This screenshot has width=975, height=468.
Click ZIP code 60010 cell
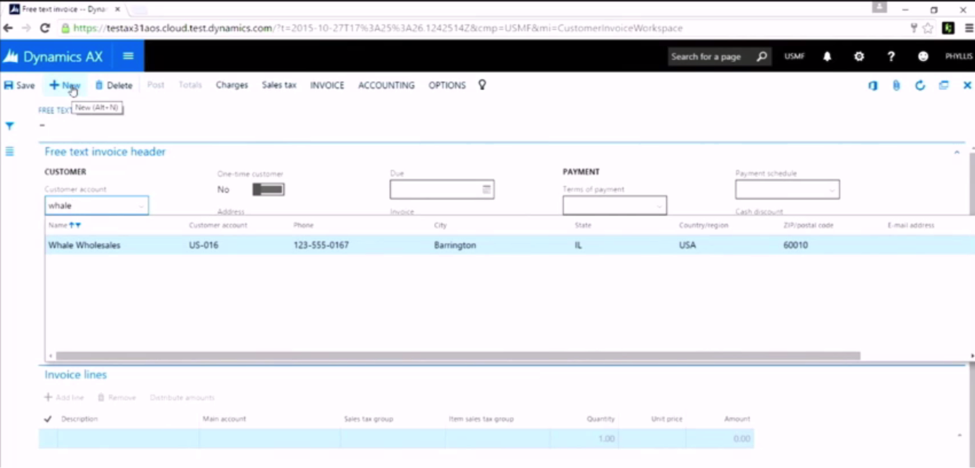click(x=795, y=245)
